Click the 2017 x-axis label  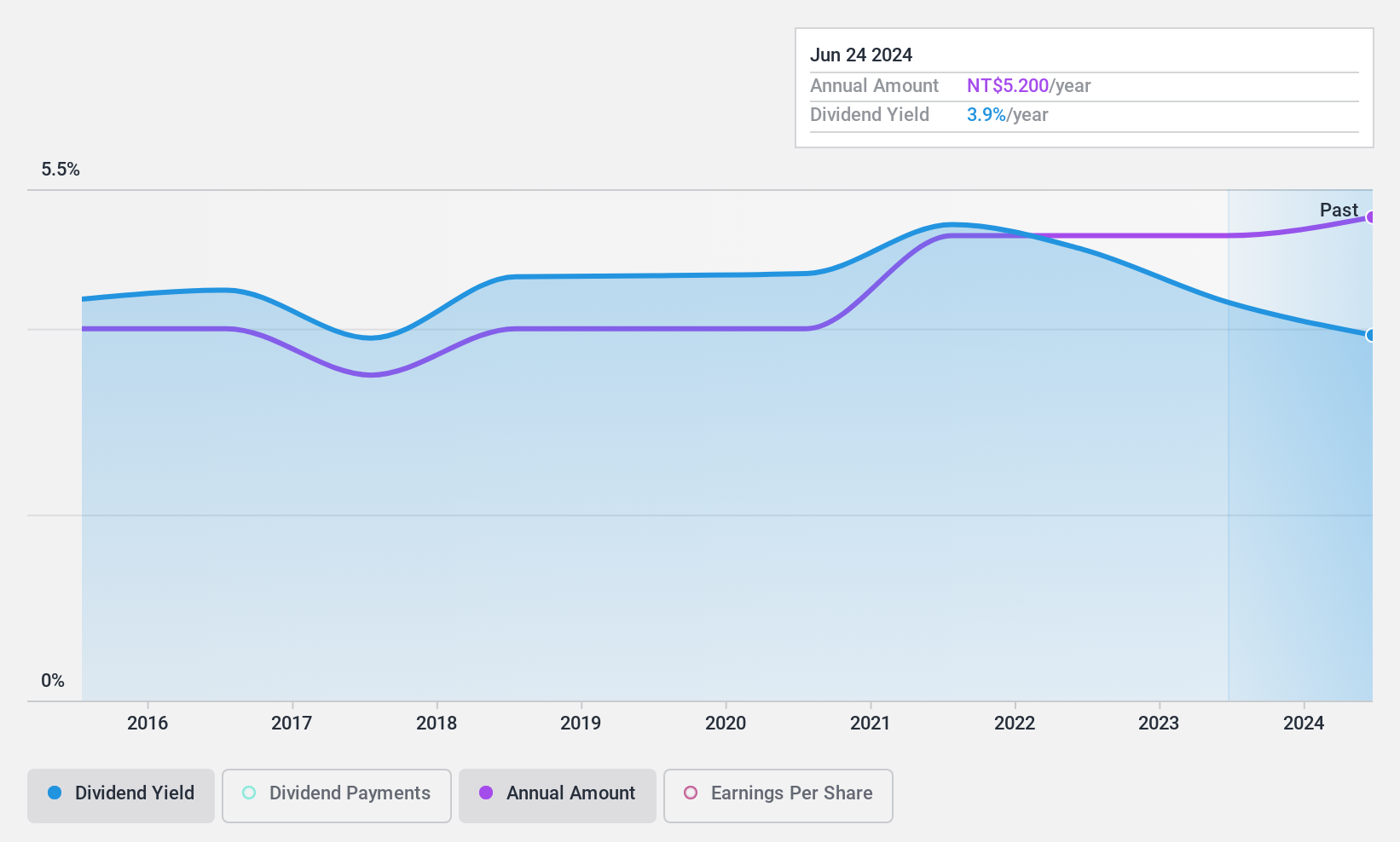point(292,724)
